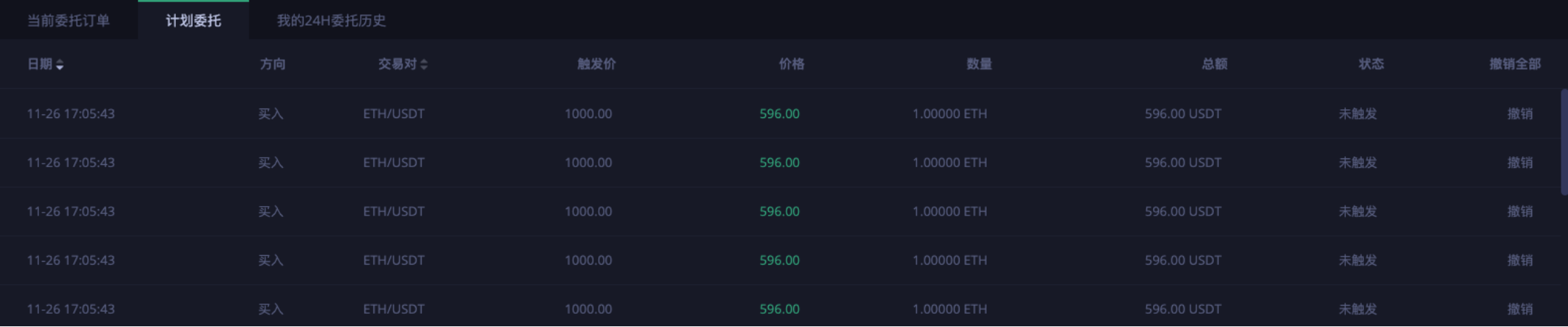Viewport: 1568px width, 327px height.
Task: Click 撤销 on the second order row
Action: point(1520,163)
